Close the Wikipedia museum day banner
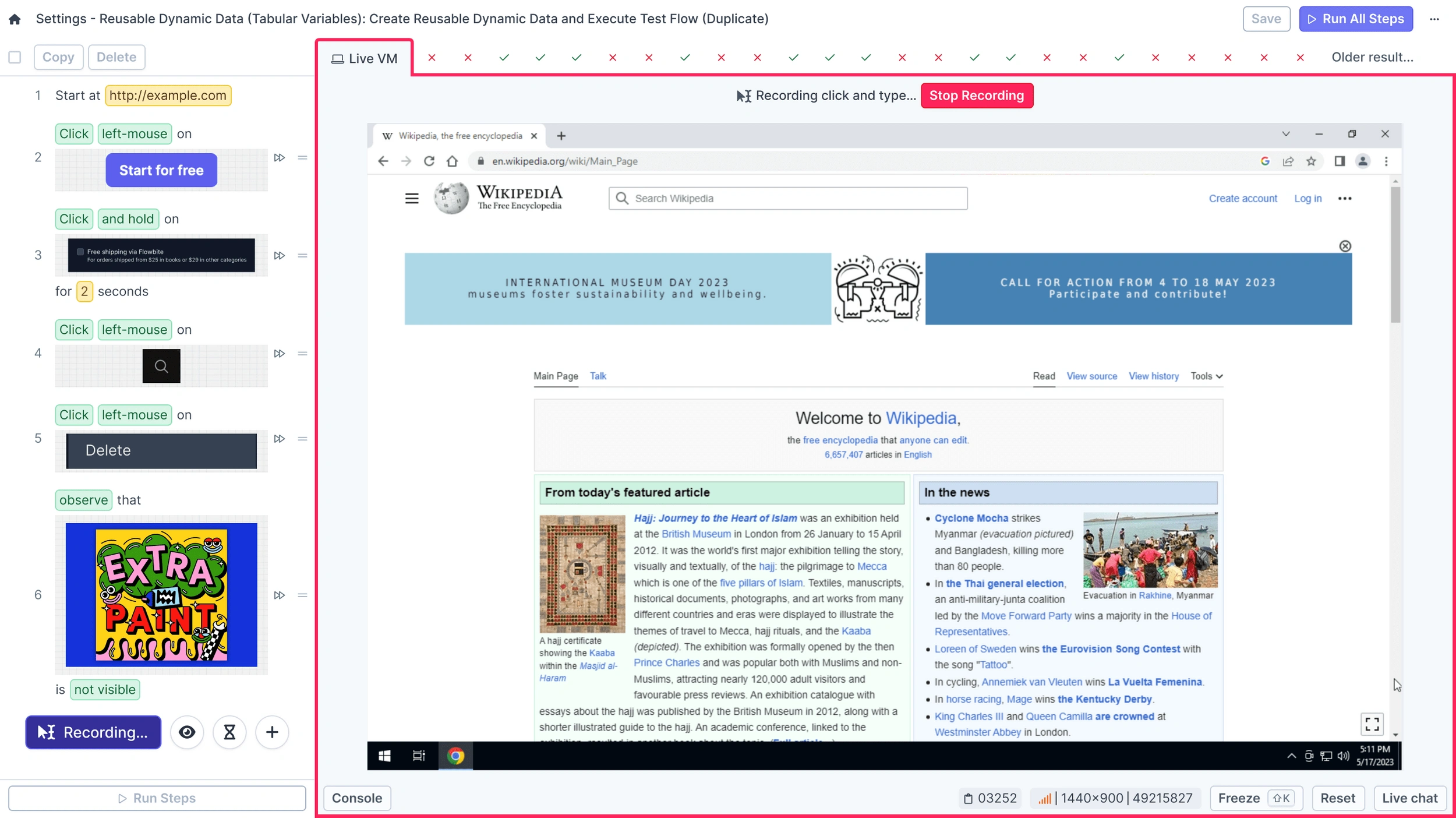 pos(1345,246)
